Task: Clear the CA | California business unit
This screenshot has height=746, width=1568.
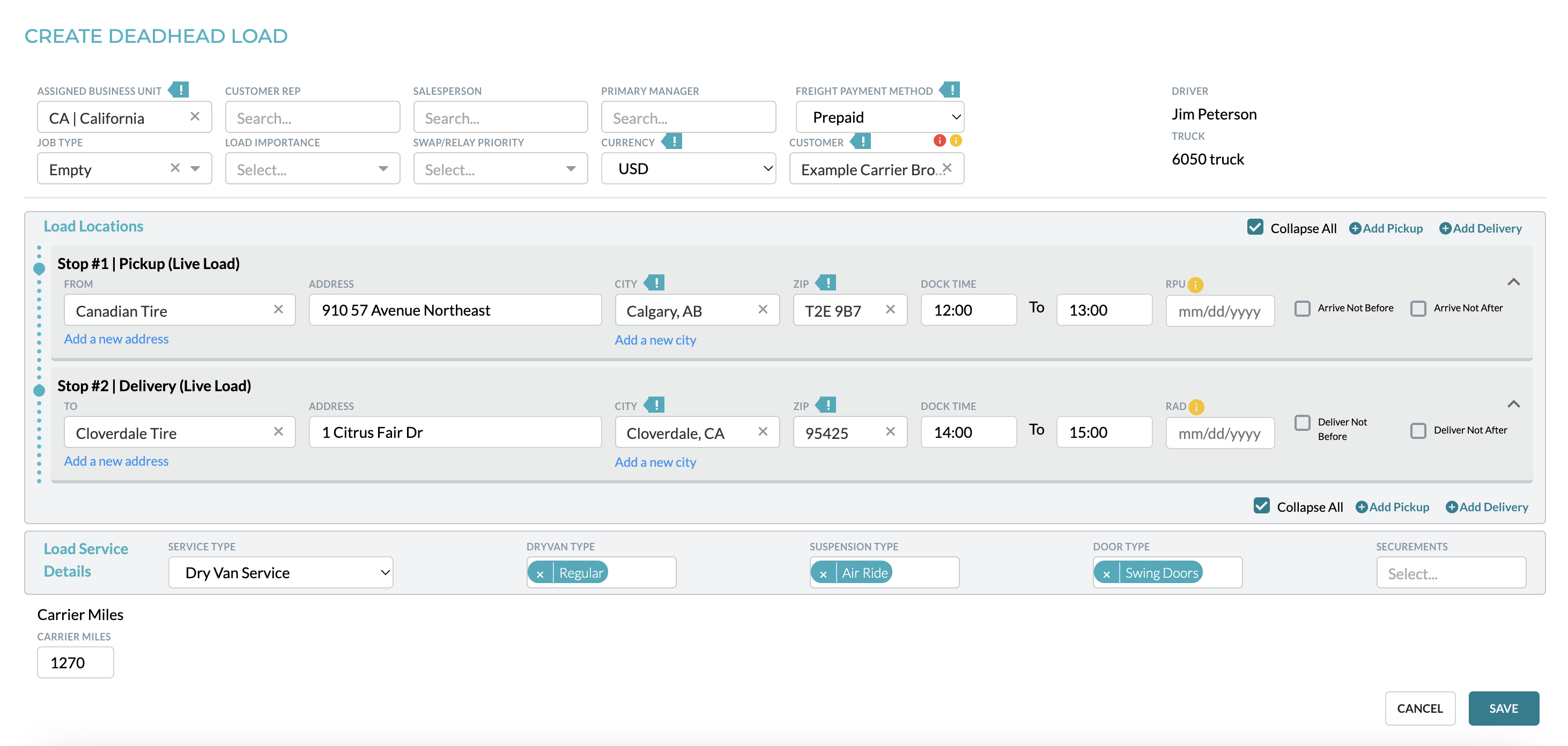Action: click(x=195, y=116)
